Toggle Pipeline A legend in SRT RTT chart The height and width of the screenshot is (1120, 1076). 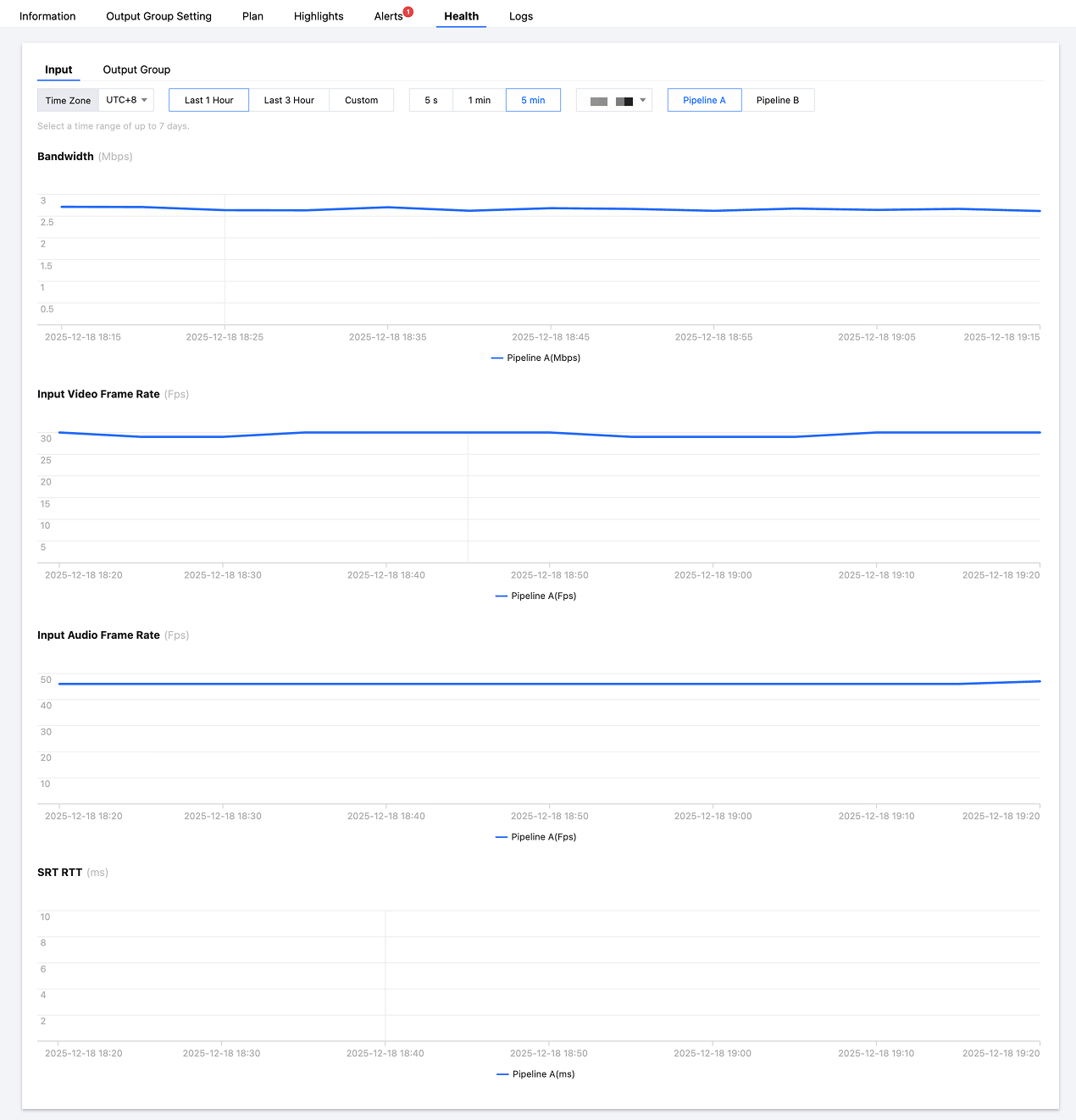tap(535, 1074)
